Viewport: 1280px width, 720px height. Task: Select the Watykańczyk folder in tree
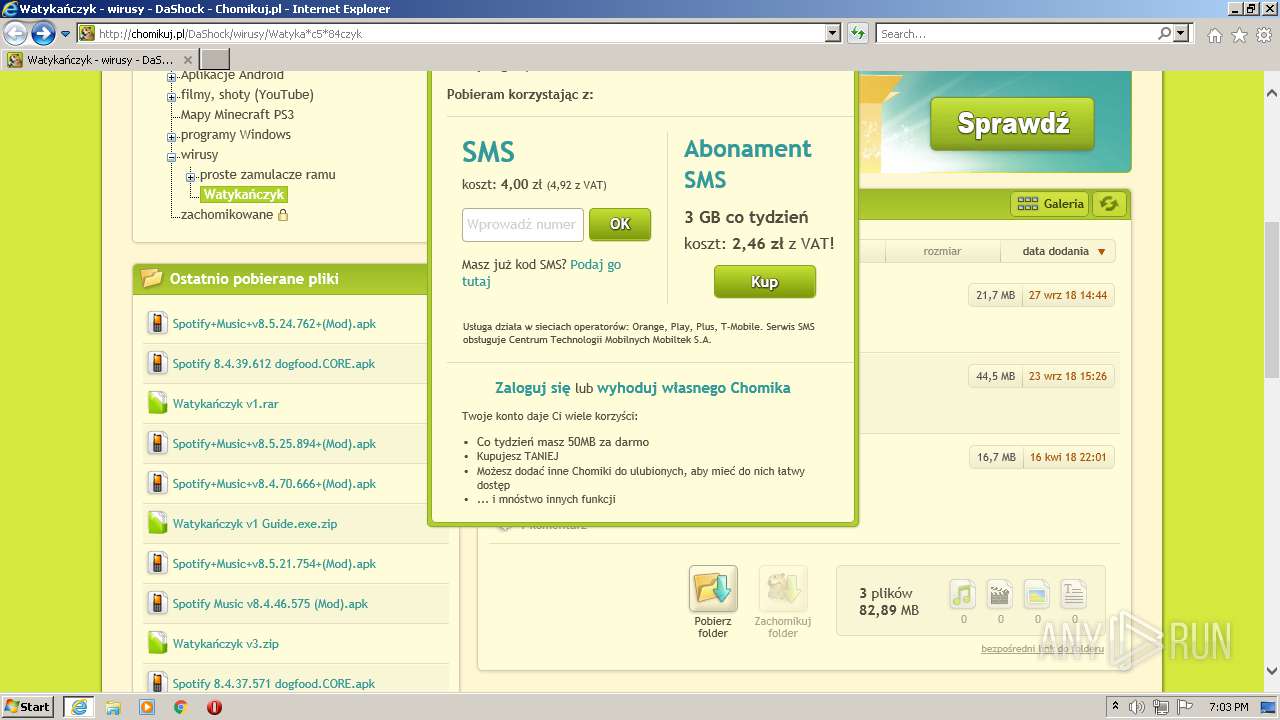(244, 194)
